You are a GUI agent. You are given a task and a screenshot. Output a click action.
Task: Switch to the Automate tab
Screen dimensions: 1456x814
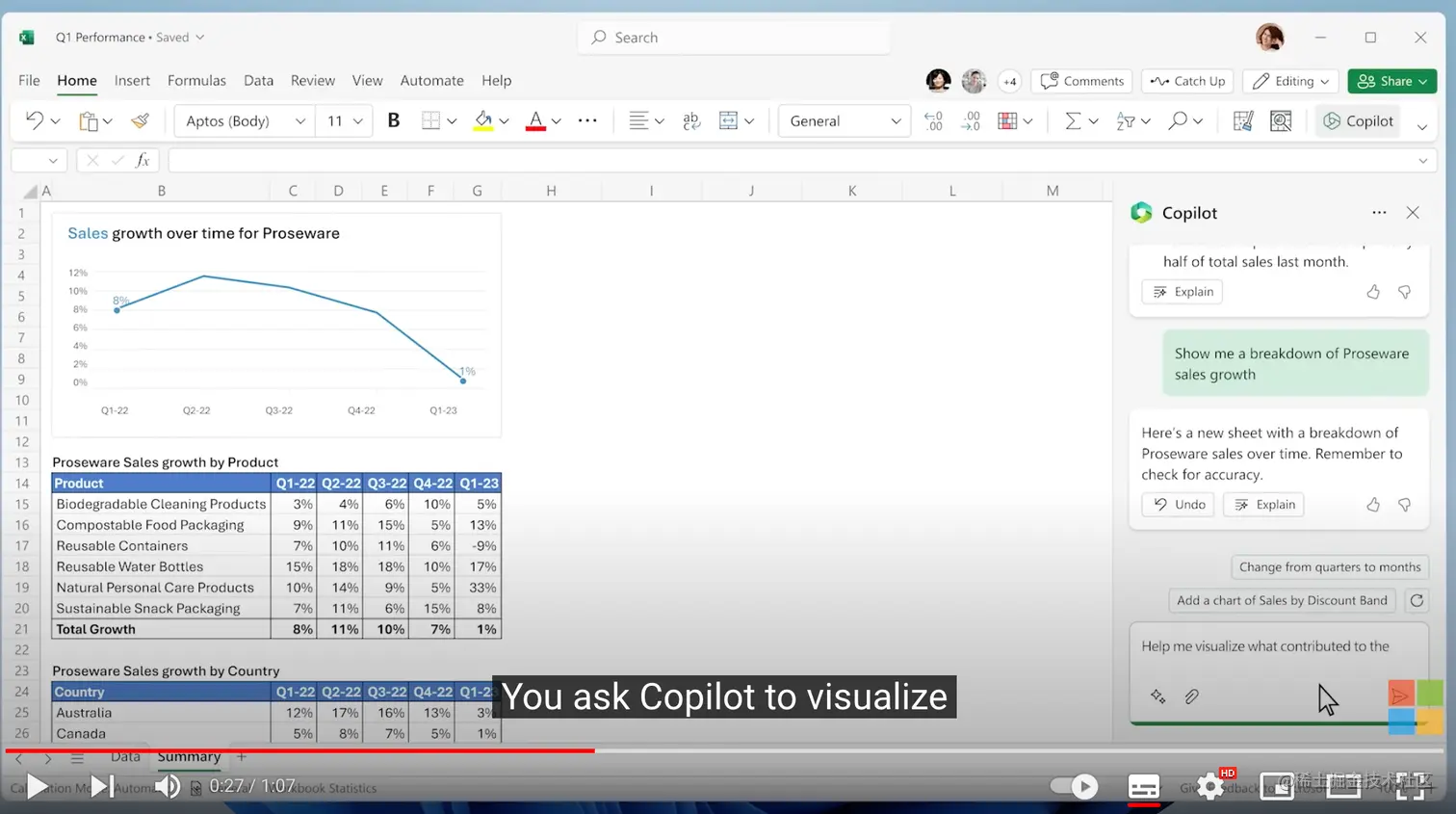431,81
